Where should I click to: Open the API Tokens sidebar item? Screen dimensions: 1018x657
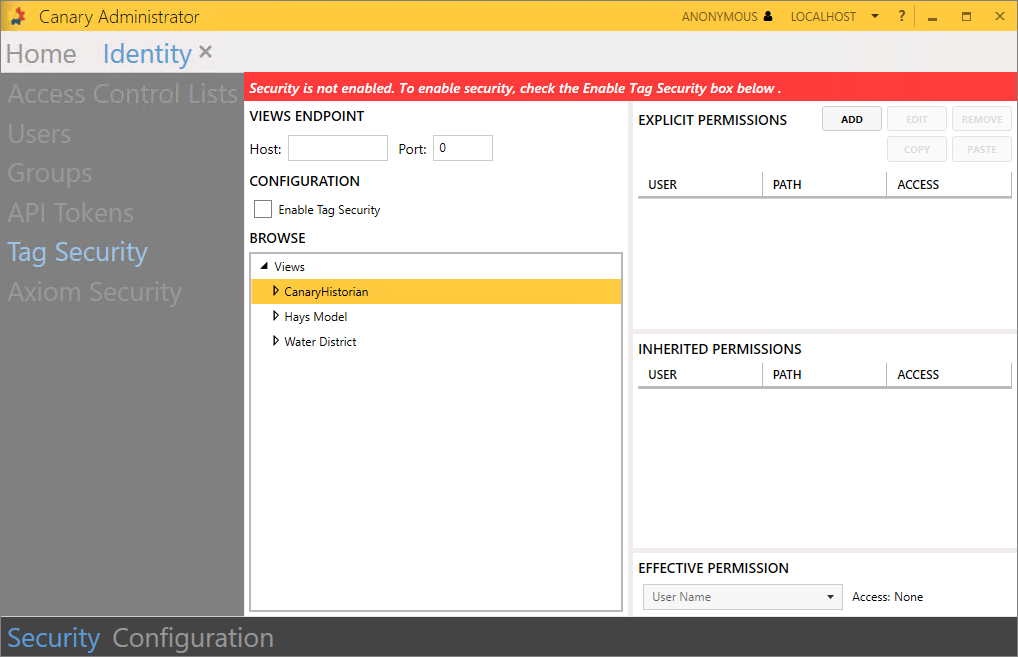[x=71, y=213]
